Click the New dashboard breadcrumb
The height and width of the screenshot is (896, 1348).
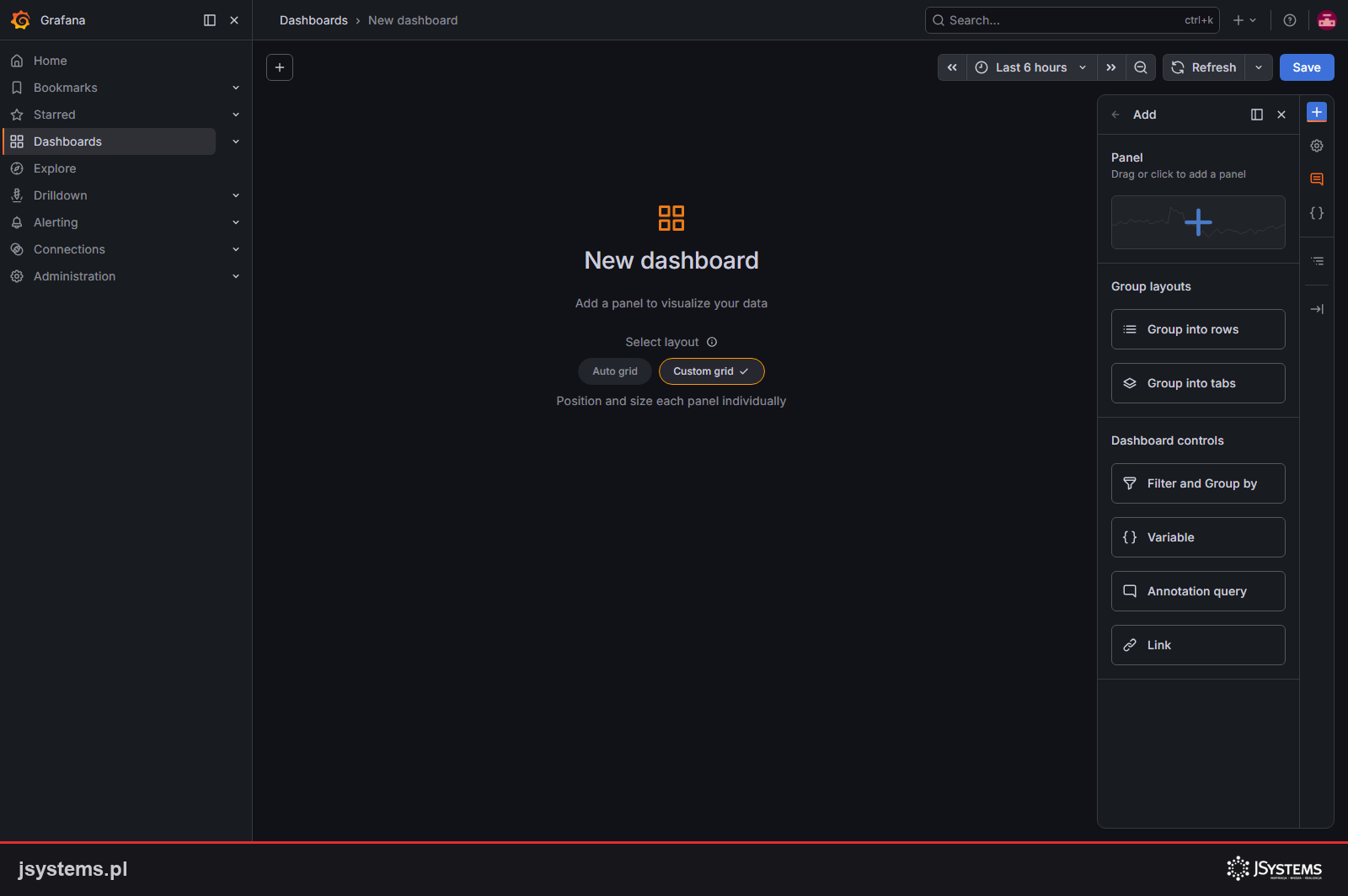click(x=413, y=20)
